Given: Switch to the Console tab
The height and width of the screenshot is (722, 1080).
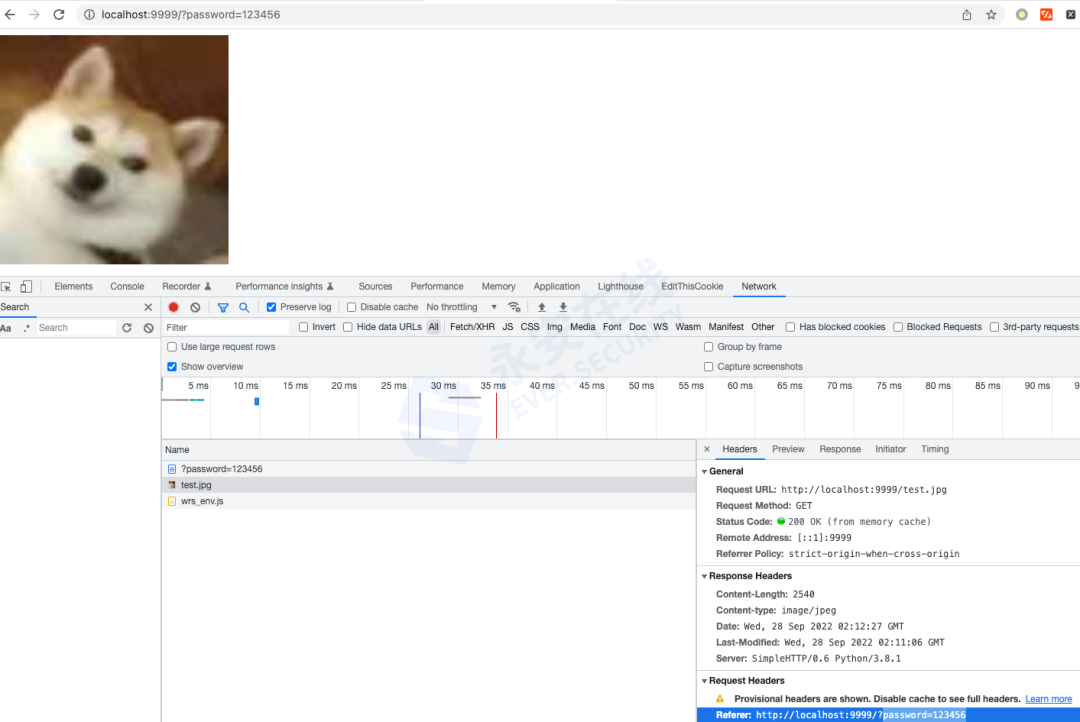Looking at the screenshot, I should click(127, 287).
